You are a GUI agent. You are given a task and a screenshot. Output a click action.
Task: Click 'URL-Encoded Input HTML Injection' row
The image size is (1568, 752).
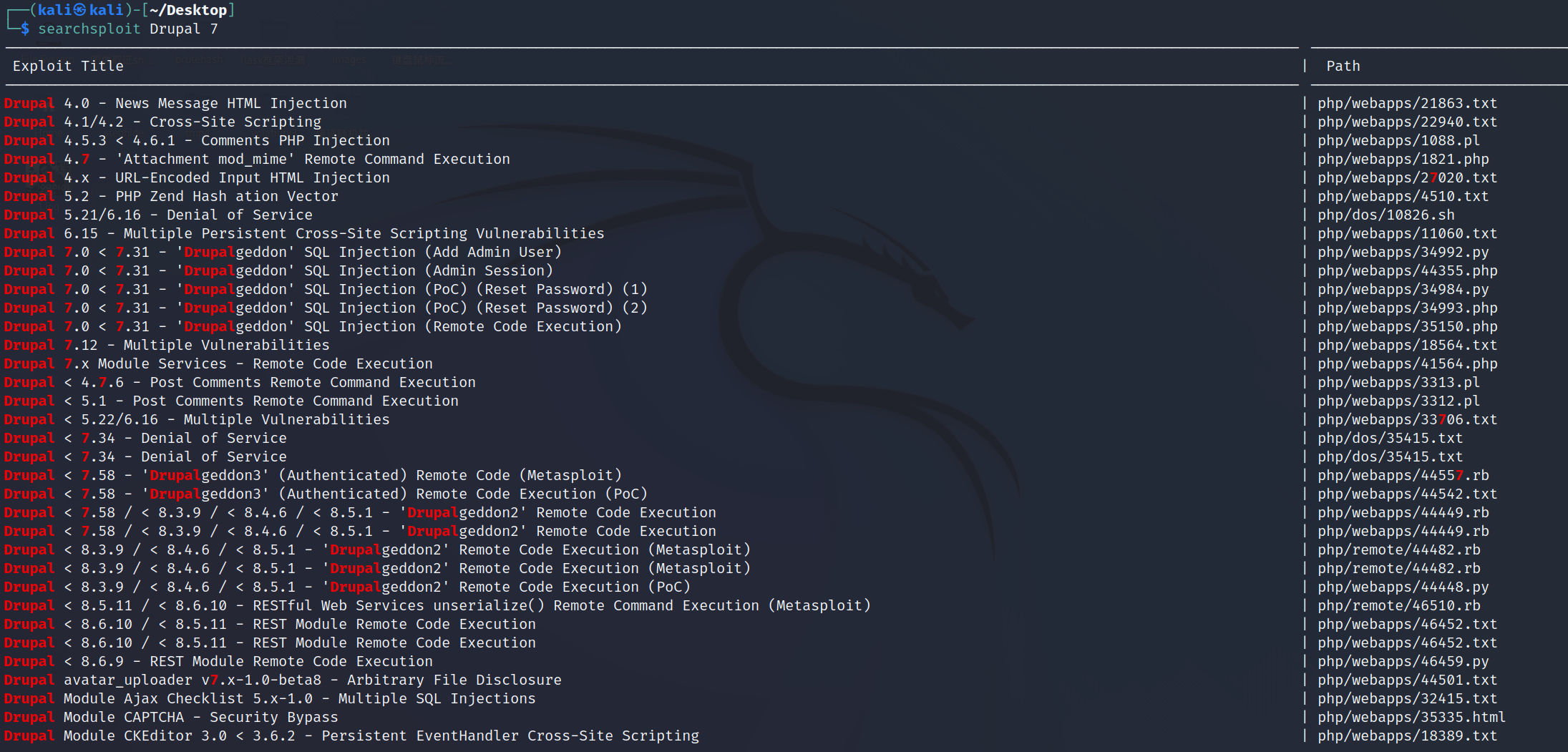pos(197,177)
